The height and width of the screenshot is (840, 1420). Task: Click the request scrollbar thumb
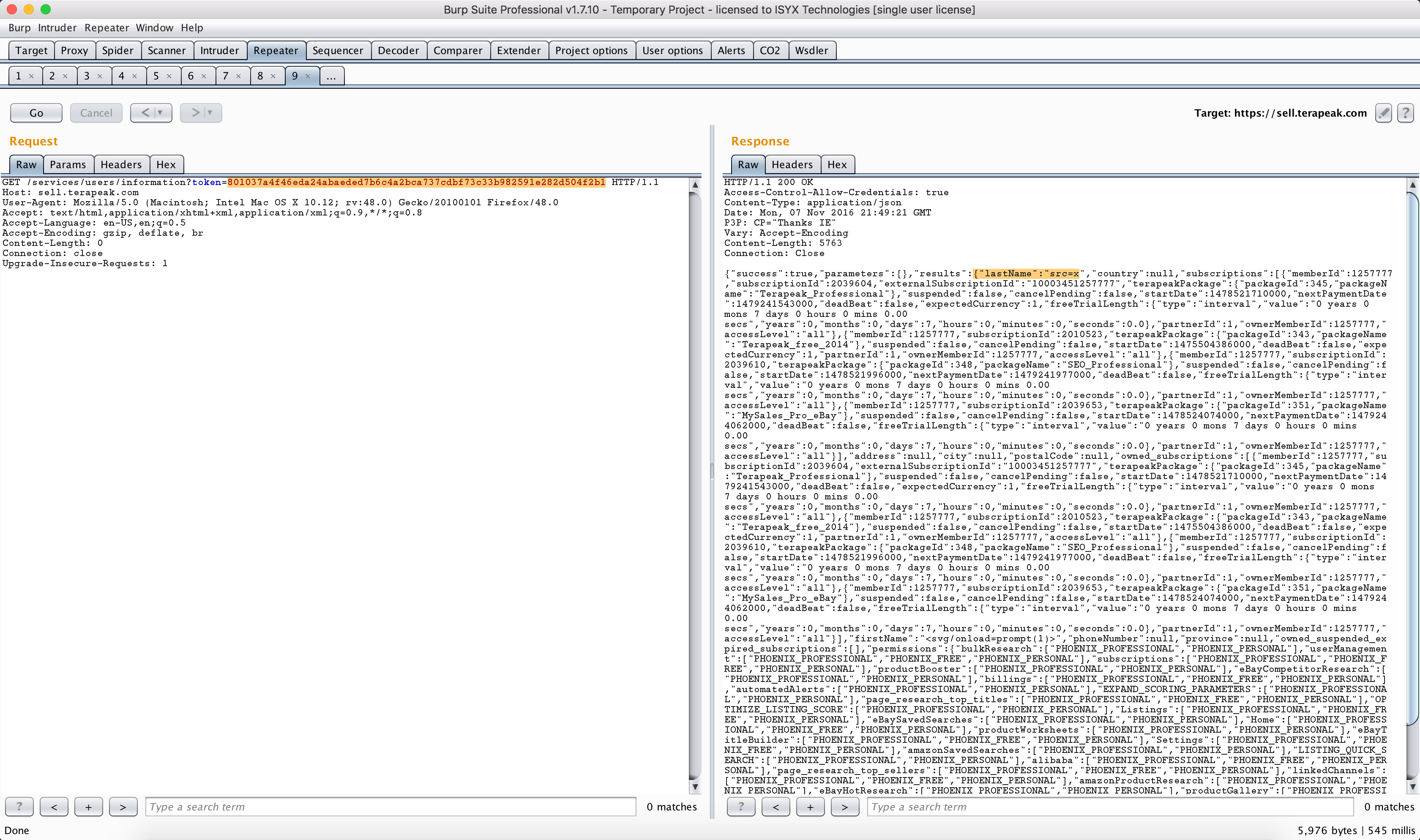click(x=695, y=485)
